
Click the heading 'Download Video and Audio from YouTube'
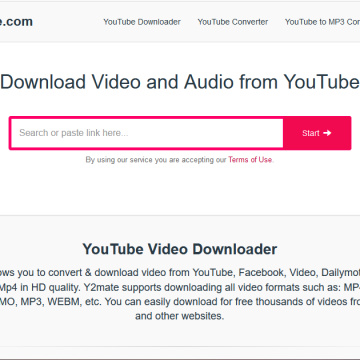click(x=180, y=82)
